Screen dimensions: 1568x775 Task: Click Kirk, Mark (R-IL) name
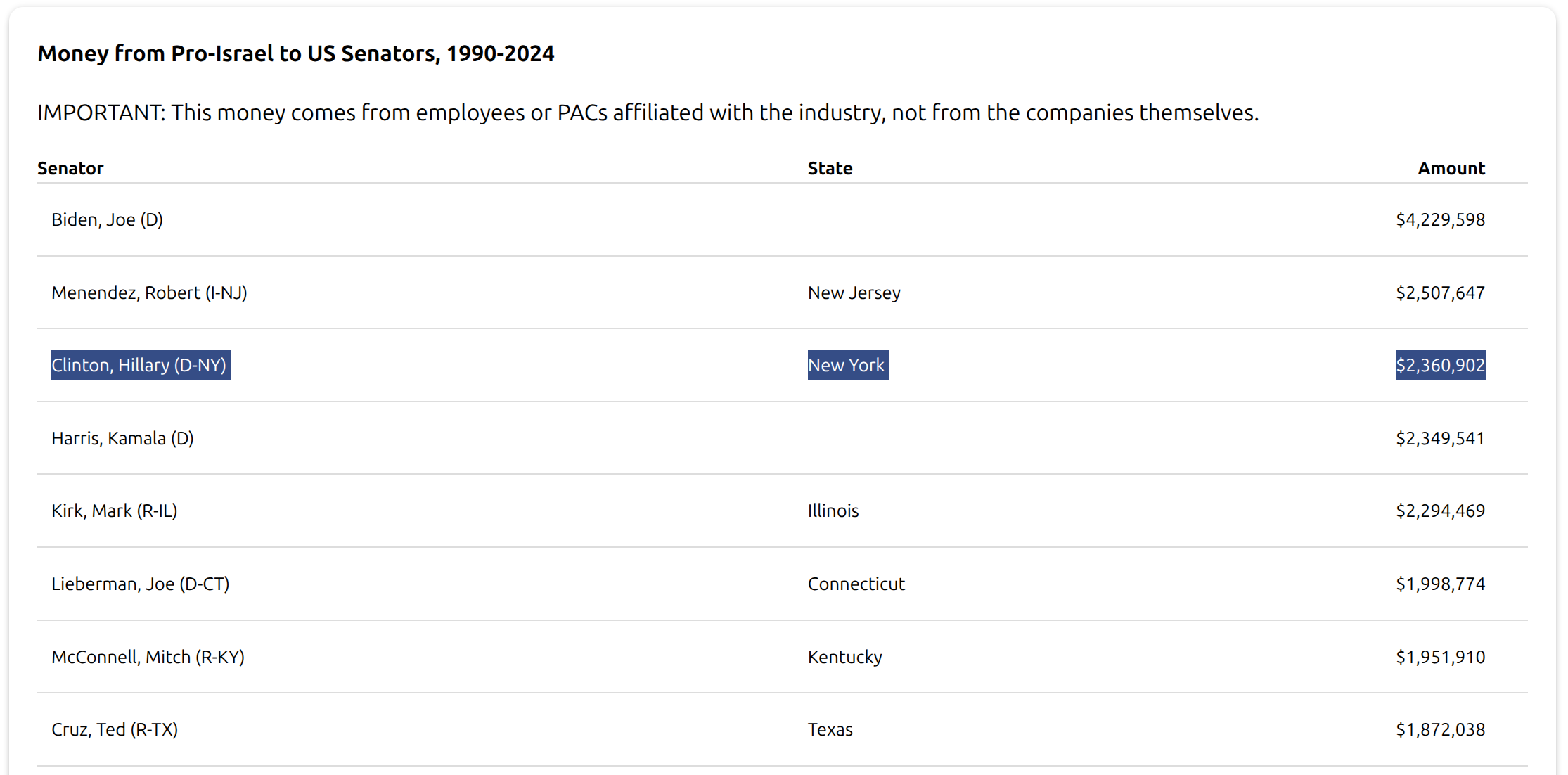[x=114, y=511]
